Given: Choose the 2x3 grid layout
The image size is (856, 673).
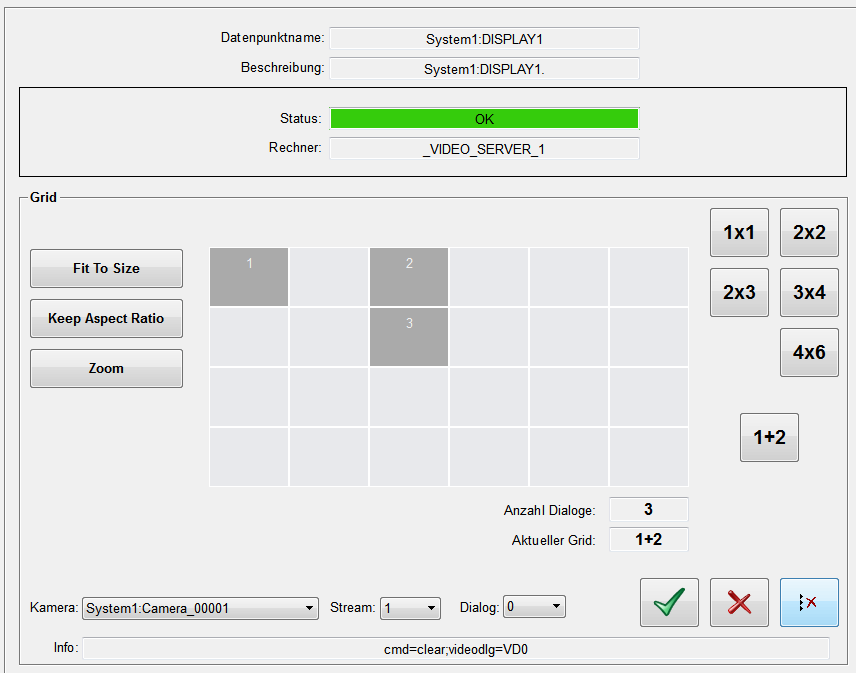Looking at the screenshot, I should pos(739,293).
